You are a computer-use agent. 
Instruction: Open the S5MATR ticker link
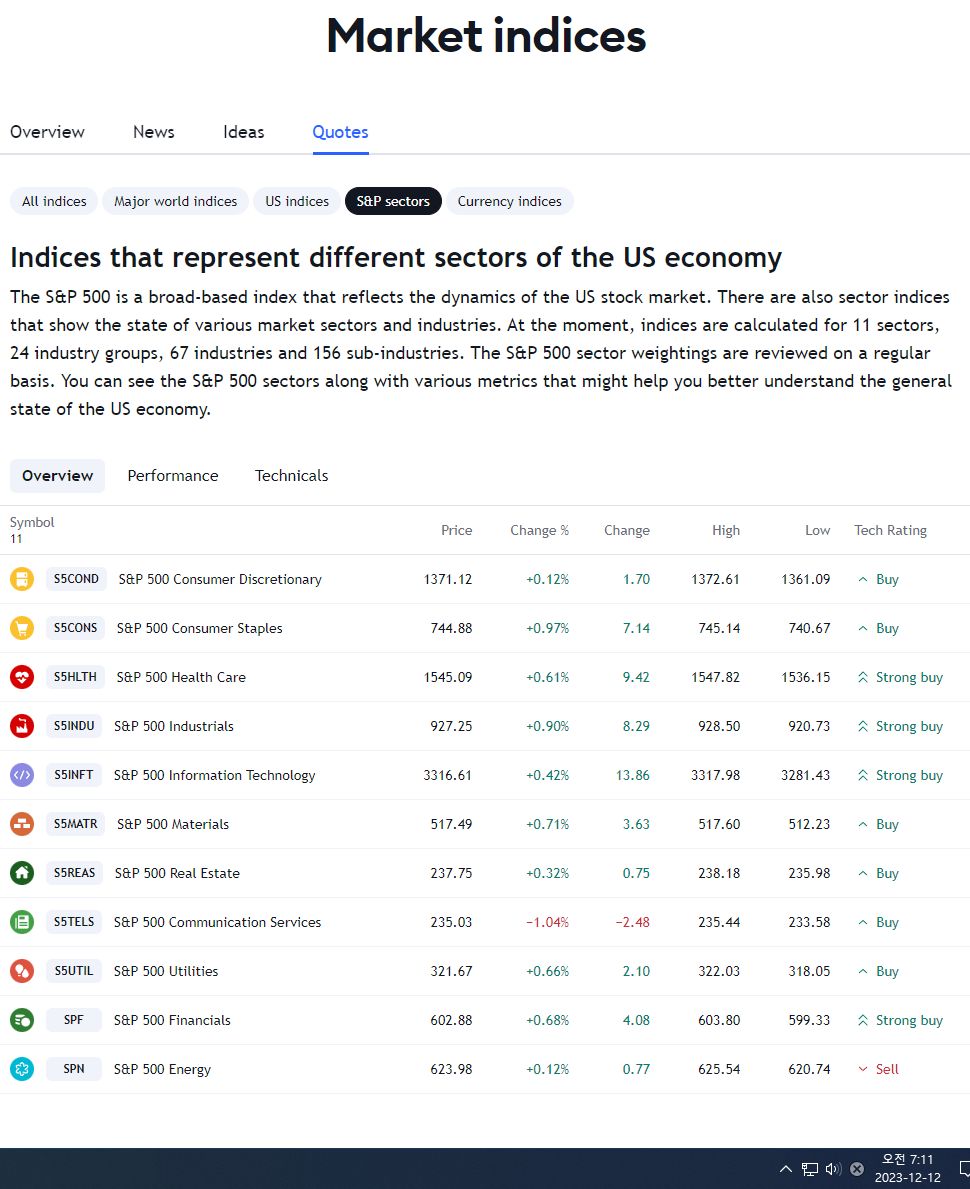tap(75, 824)
